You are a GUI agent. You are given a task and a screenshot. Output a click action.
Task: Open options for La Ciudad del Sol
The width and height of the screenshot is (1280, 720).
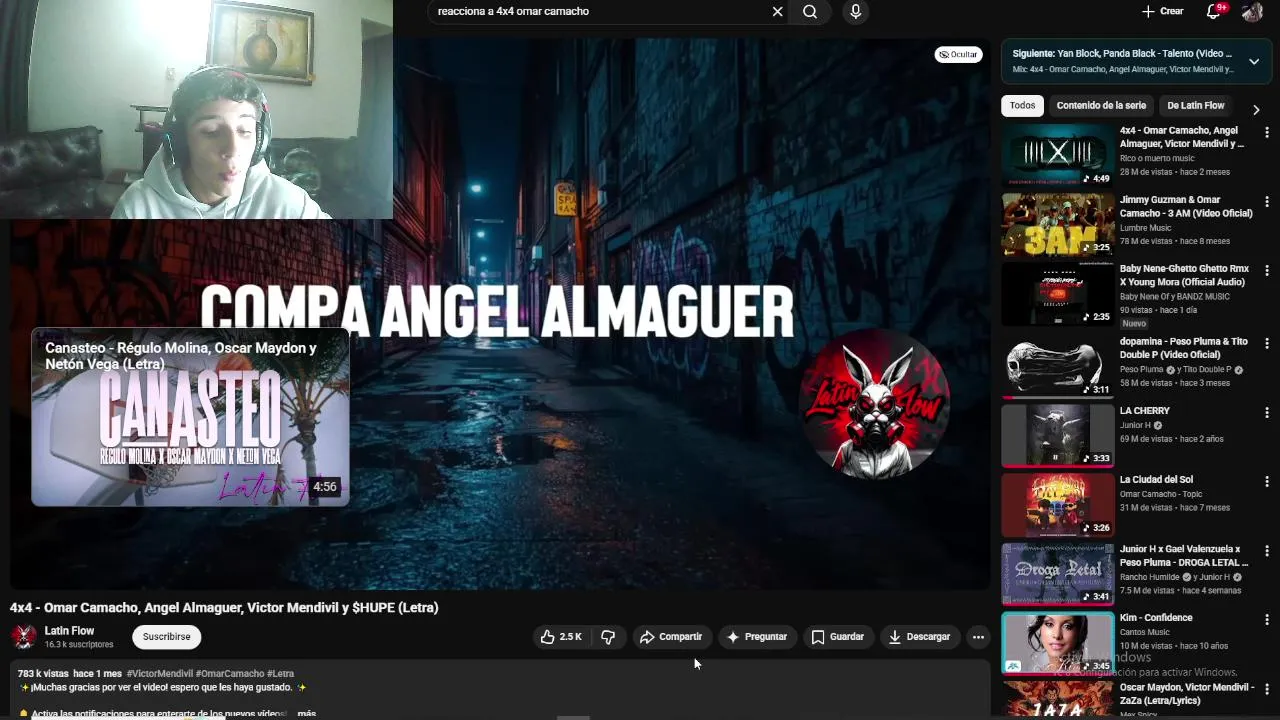click(x=1267, y=481)
